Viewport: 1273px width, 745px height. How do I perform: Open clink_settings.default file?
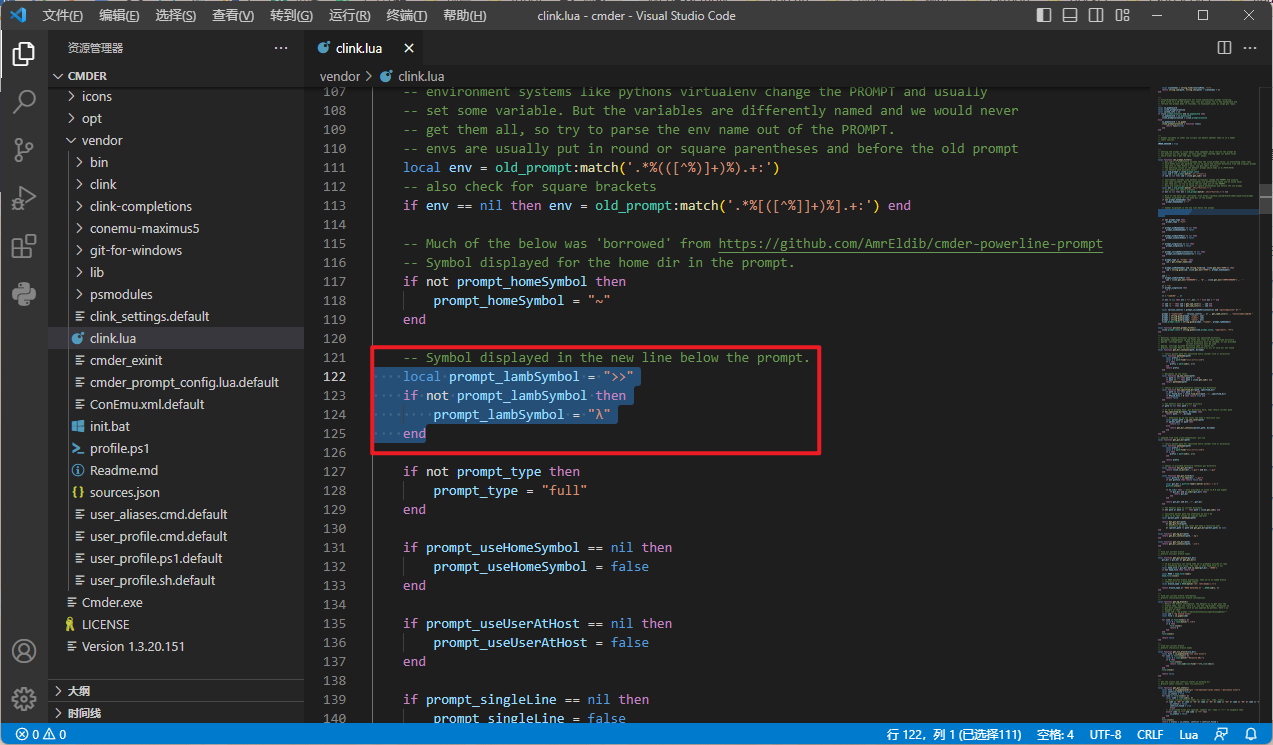pyautogui.click(x=176, y=316)
